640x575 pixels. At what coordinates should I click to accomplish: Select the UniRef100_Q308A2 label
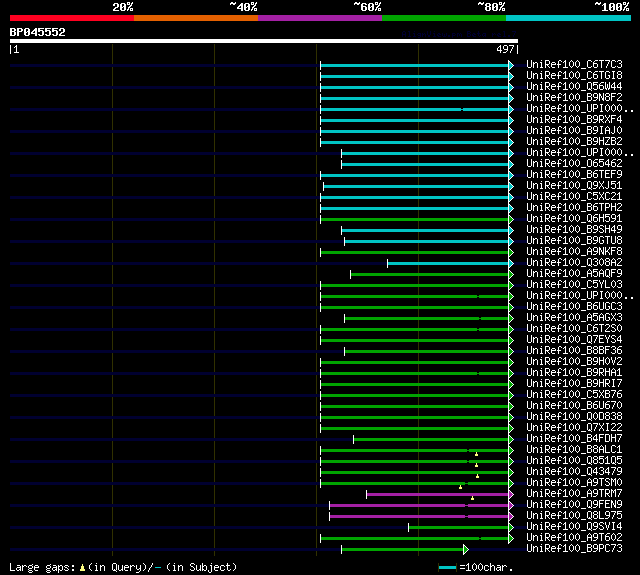(x=574, y=263)
